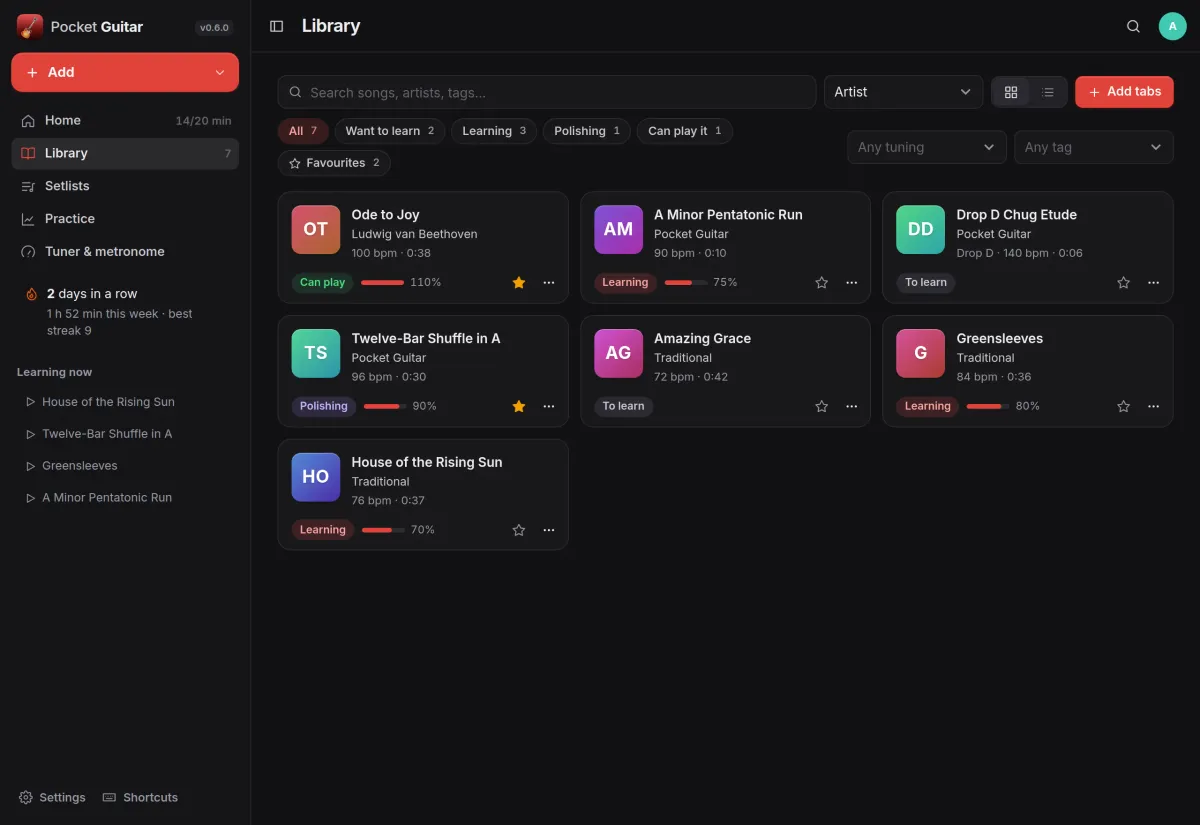The width and height of the screenshot is (1200, 825).
Task: Unfavourite Ode to Joy star
Action: pos(519,283)
